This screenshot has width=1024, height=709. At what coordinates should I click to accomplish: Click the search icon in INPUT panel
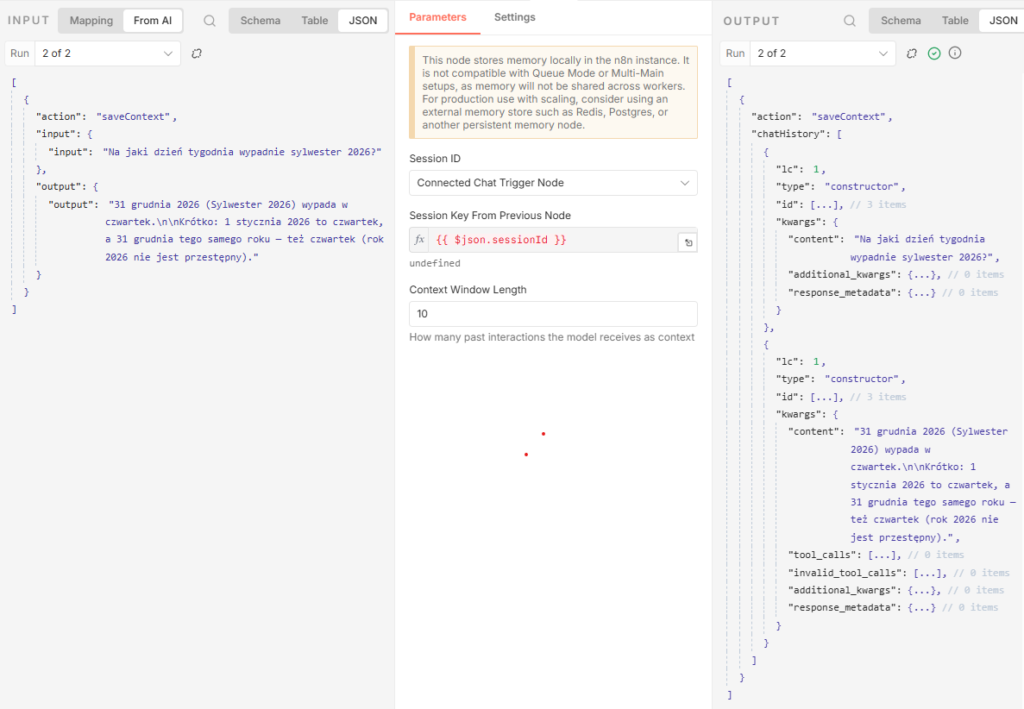(x=209, y=21)
